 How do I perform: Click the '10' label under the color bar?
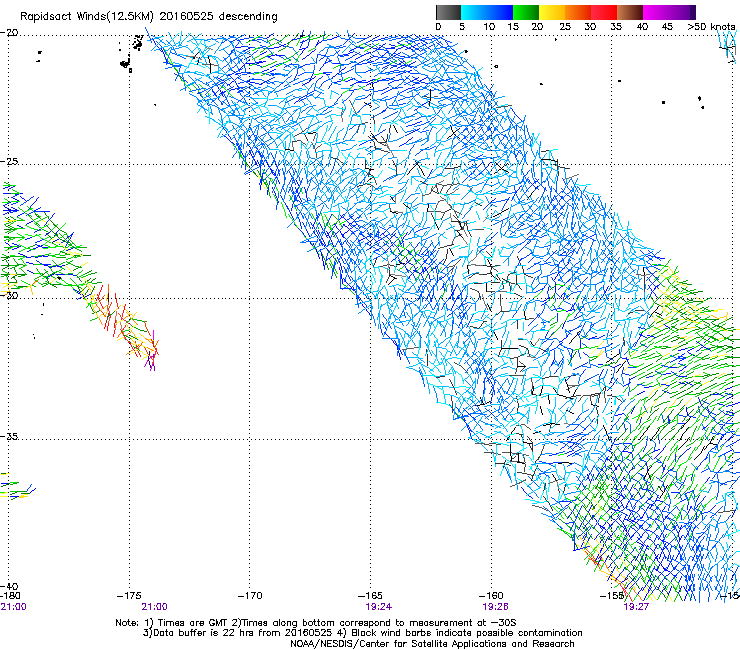point(489,26)
